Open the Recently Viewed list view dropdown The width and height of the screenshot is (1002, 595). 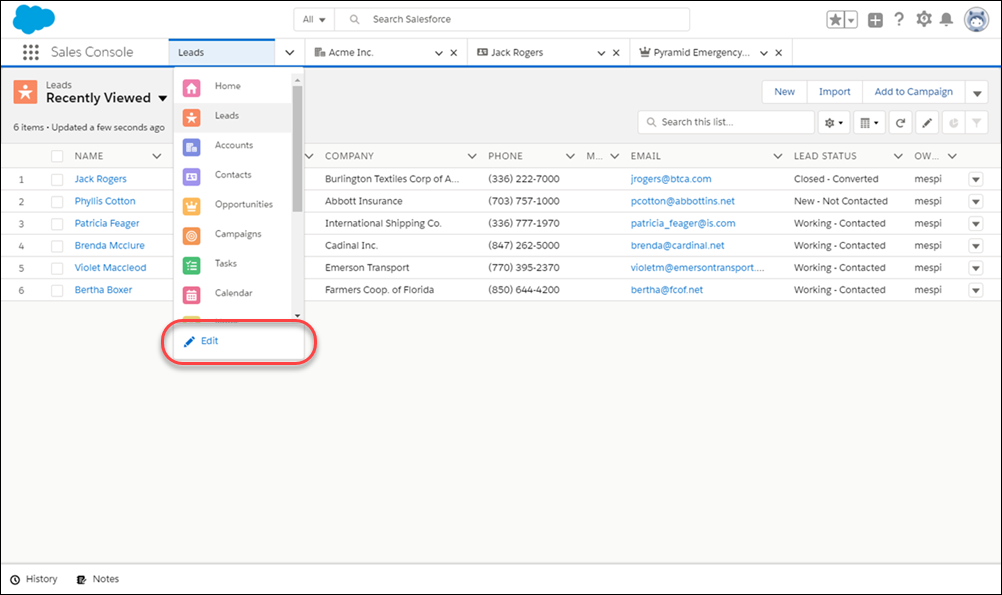(162, 98)
